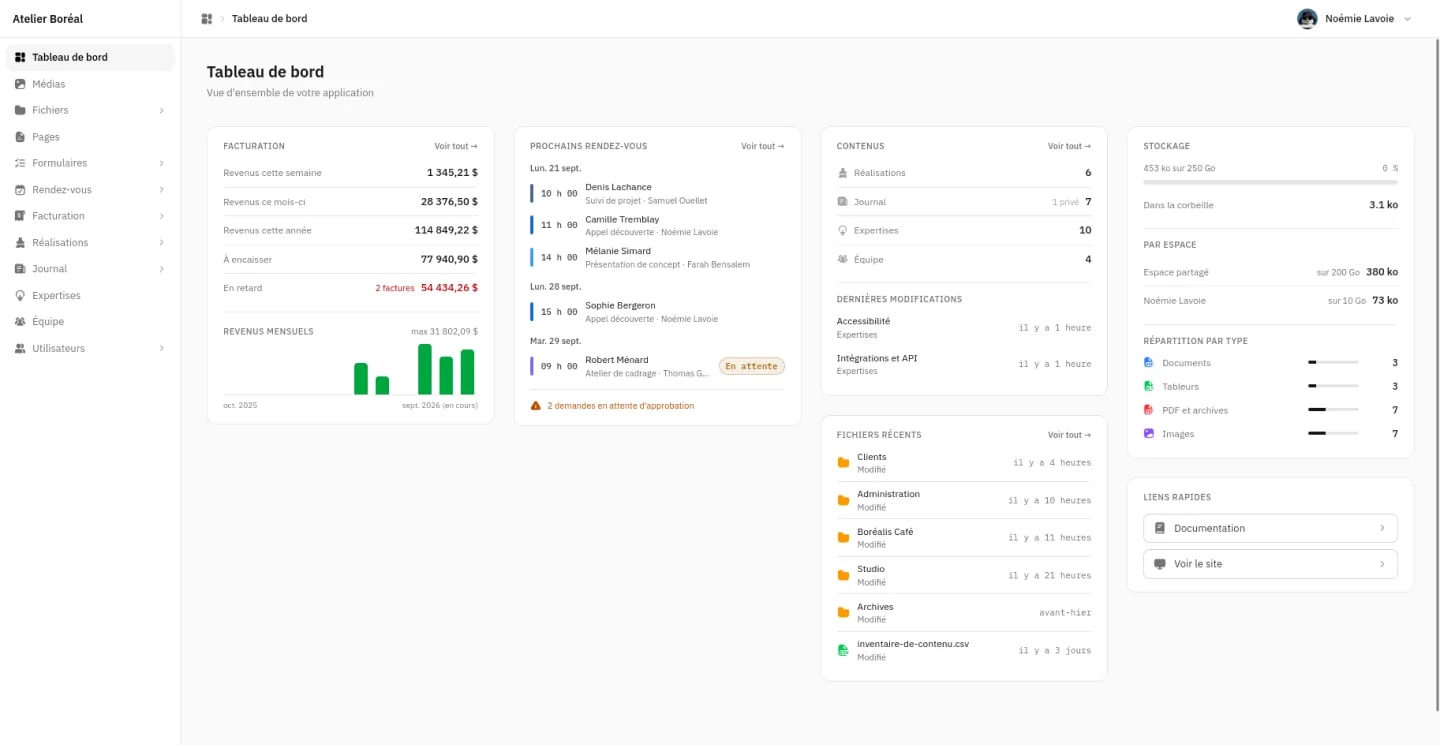The image size is (1440, 745).
Task: Expand the Facturation sidebar chevron
Action: click(162, 216)
